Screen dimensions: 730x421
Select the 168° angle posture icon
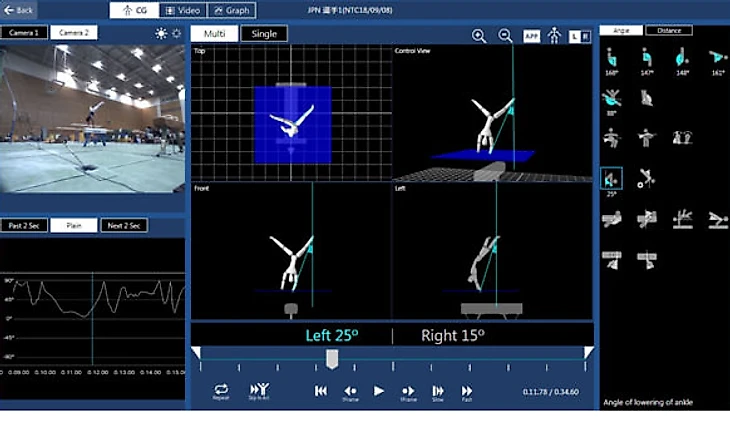pyautogui.click(x=611, y=59)
